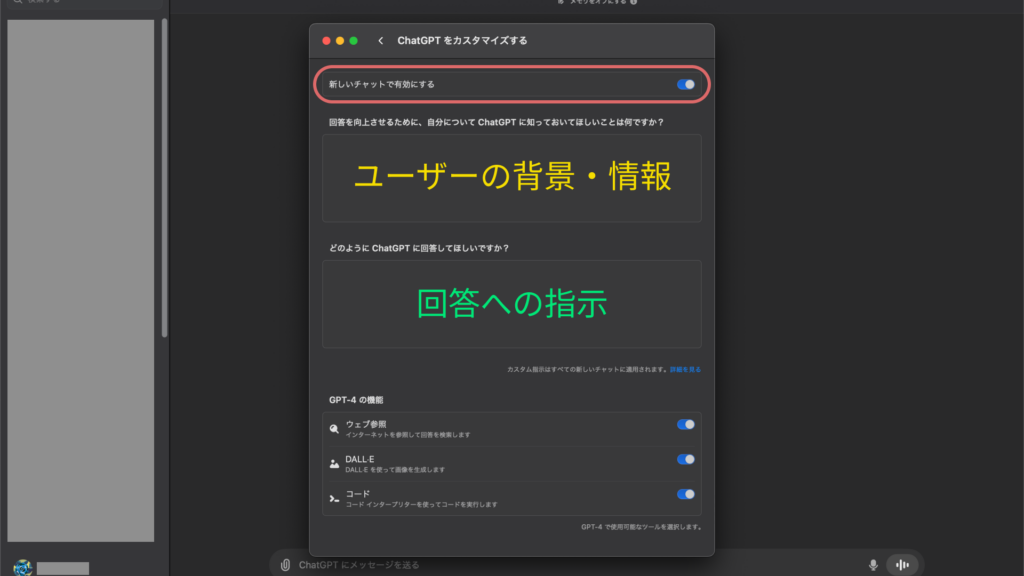Disable the DALL·E toggle

pyautogui.click(x=686, y=459)
